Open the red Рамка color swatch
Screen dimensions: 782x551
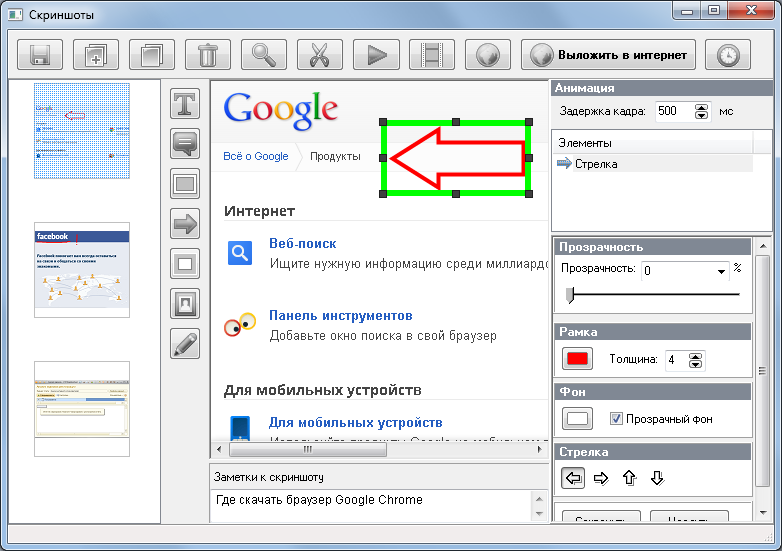click(578, 359)
